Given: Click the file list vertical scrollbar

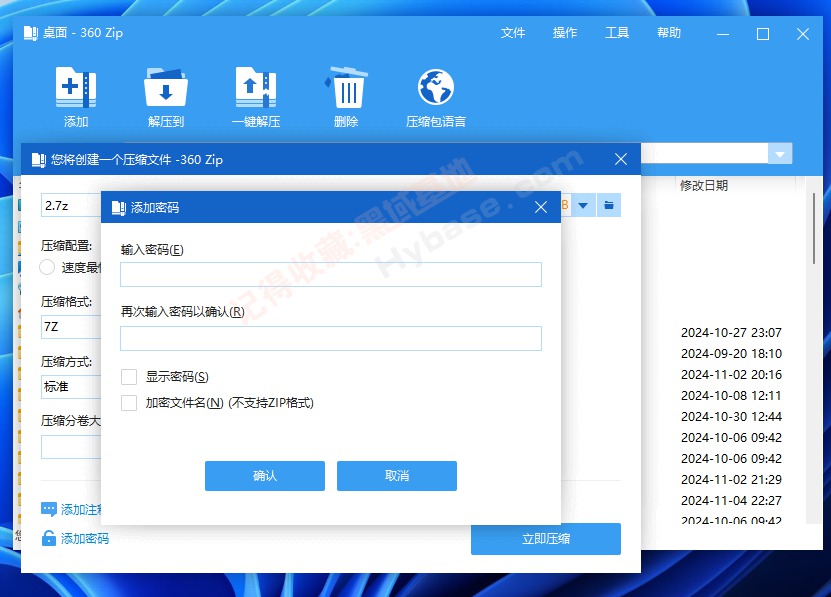Looking at the screenshot, I should tap(814, 229).
